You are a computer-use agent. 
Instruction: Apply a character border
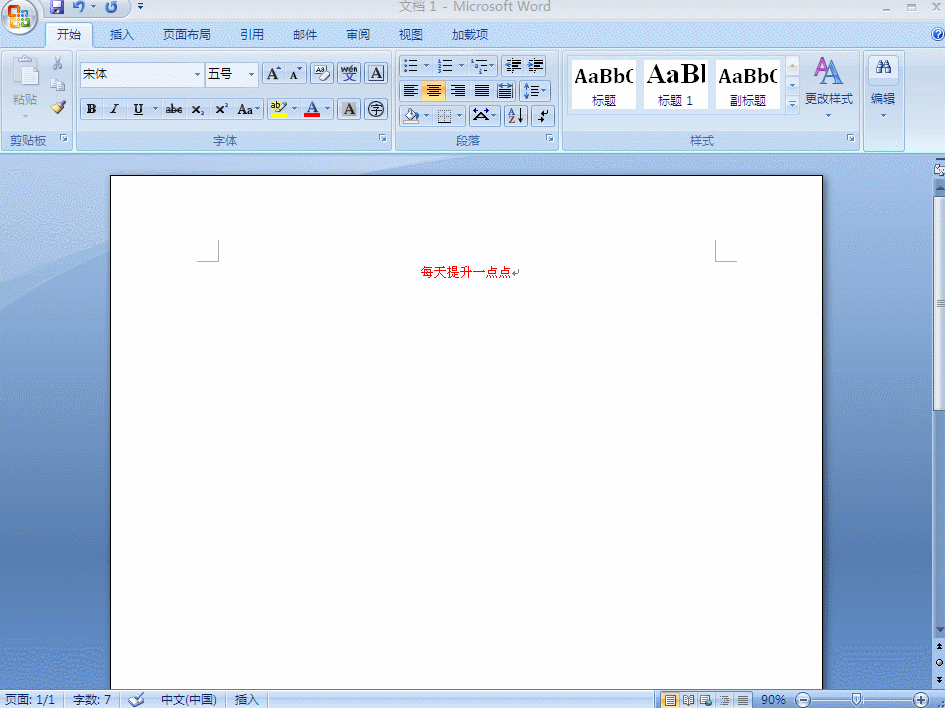[x=376, y=74]
